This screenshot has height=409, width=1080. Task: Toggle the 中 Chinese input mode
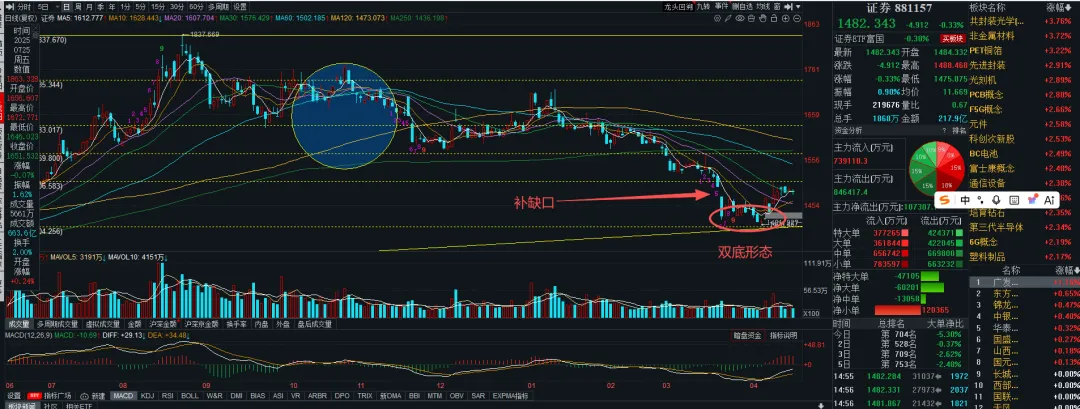[x=965, y=200]
